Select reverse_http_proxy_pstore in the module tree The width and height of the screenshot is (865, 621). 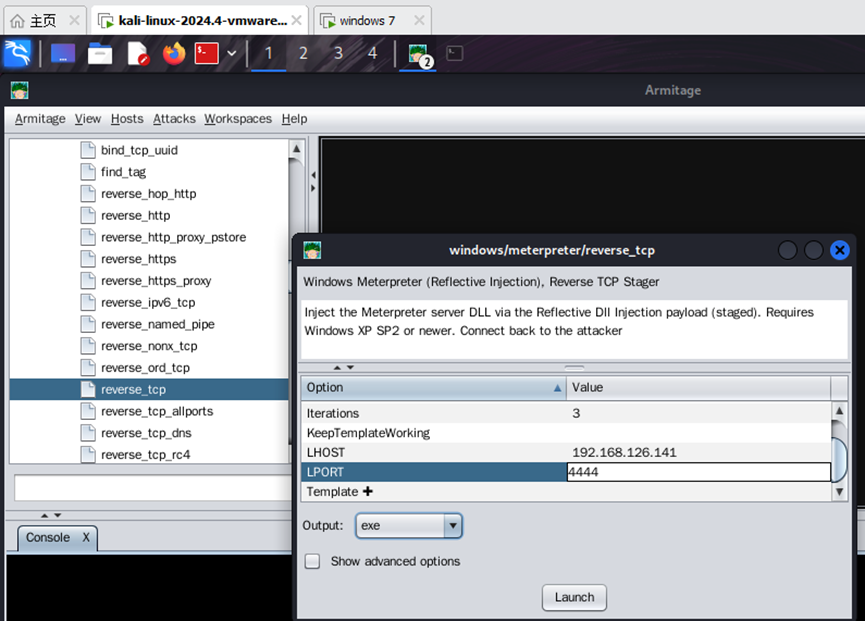coord(173,237)
